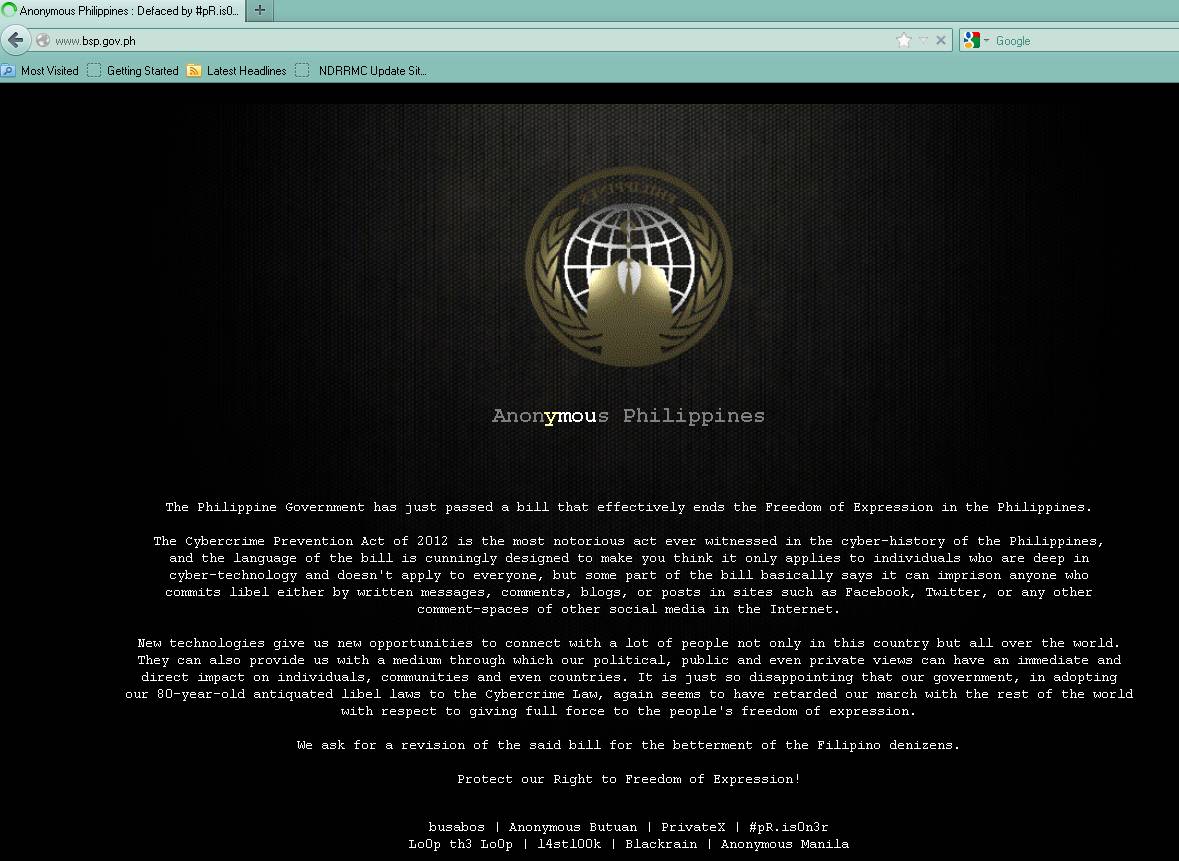This screenshot has height=861, width=1179.
Task: Click the Anonymous Philippines heading
Action: [628, 416]
